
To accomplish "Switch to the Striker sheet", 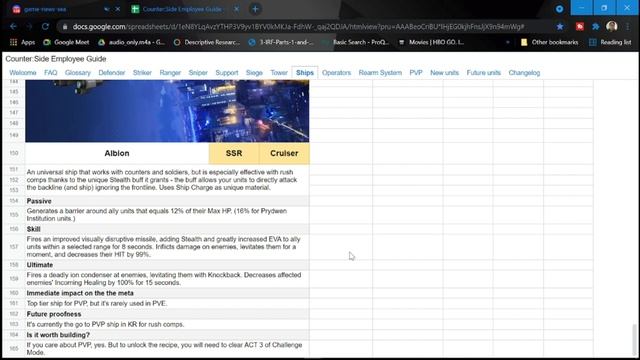I will click(x=142, y=73).
